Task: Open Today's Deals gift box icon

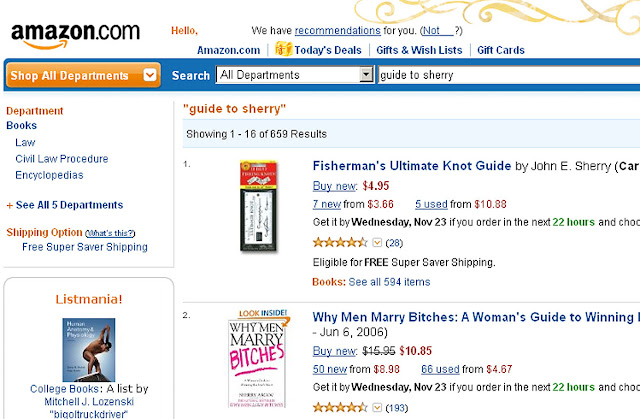Action: pos(283,49)
